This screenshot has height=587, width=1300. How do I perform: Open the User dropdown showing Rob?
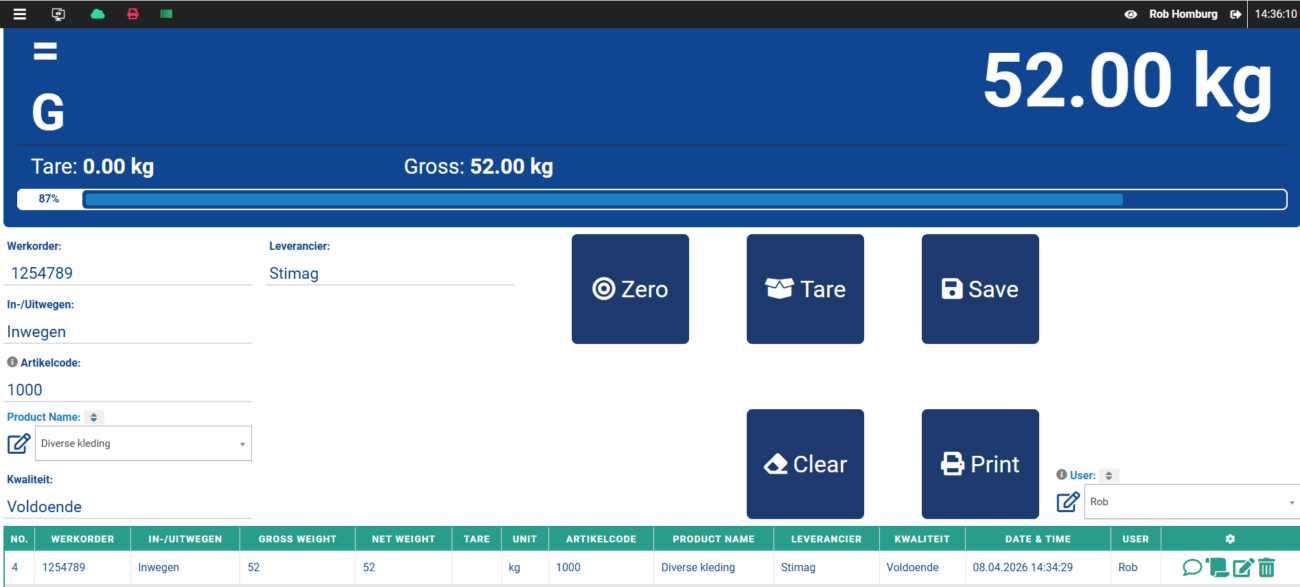[x=1192, y=502]
